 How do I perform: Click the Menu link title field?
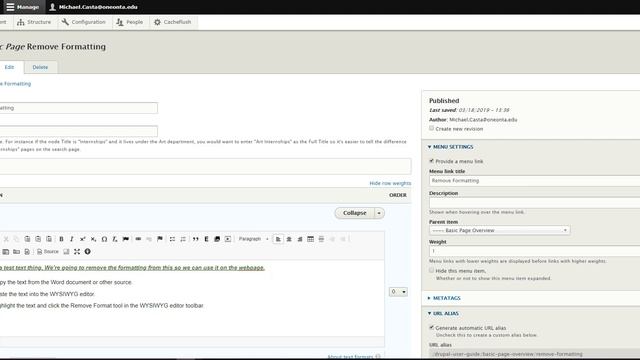[535, 181]
